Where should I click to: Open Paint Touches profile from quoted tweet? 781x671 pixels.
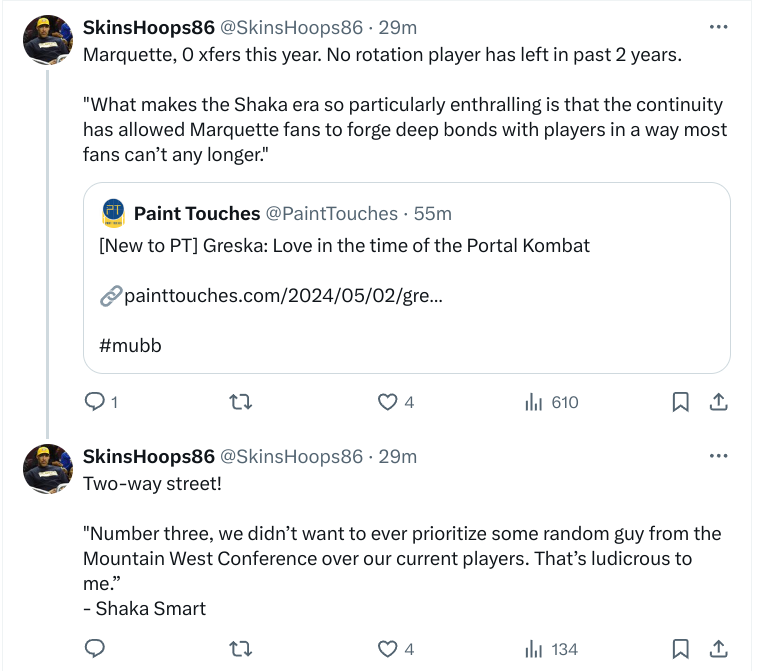click(x=195, y=213)
